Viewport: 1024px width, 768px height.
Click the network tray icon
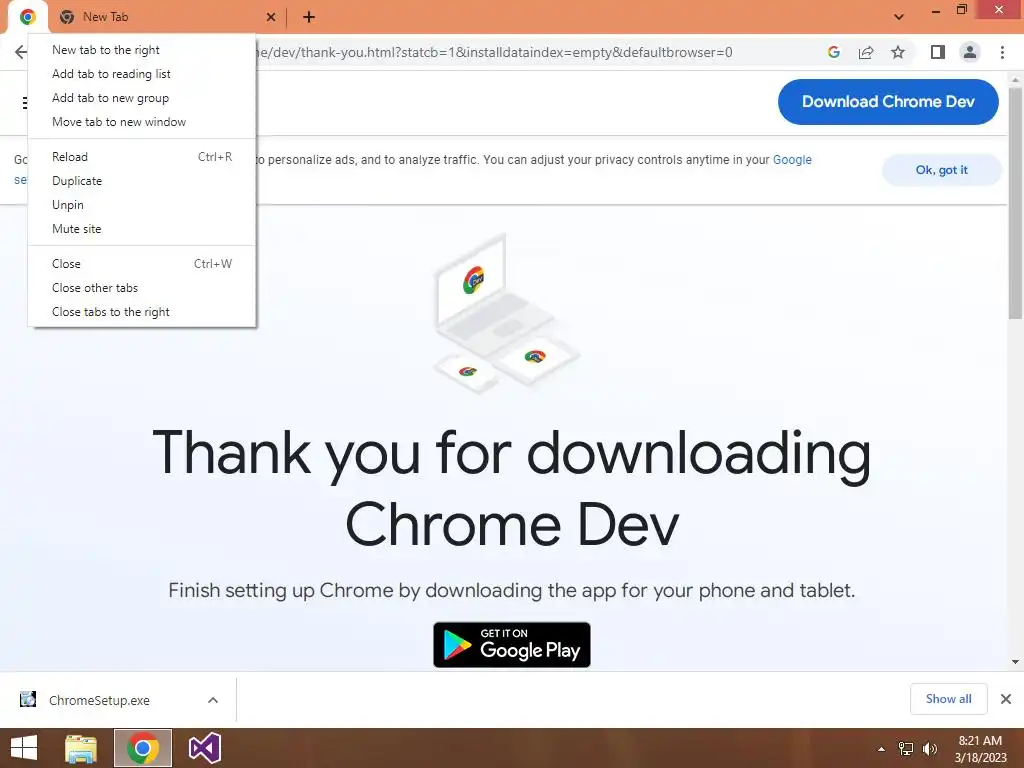tap(906, 749)
